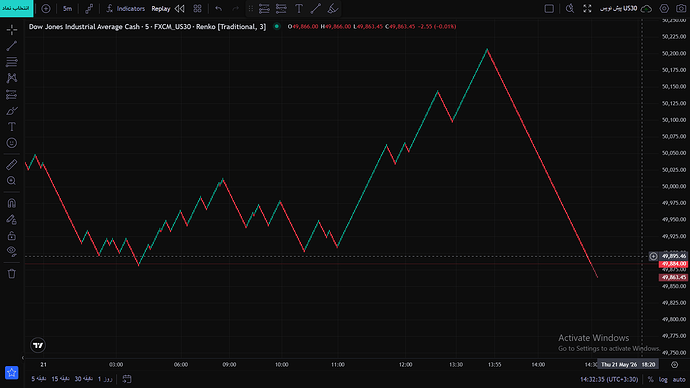
Task: Select the 30 minute range button
Action: tap(84, 379)
